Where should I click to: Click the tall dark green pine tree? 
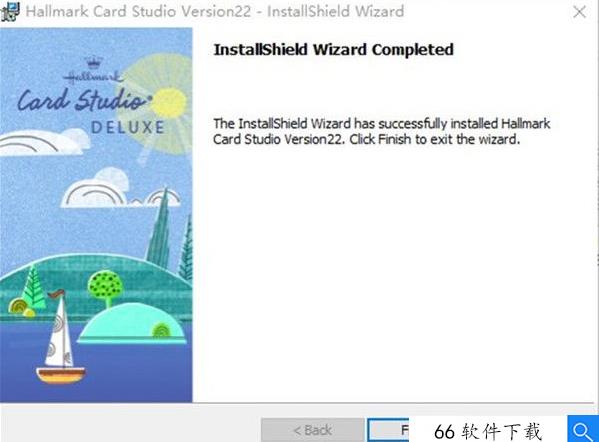pos(160,227)
